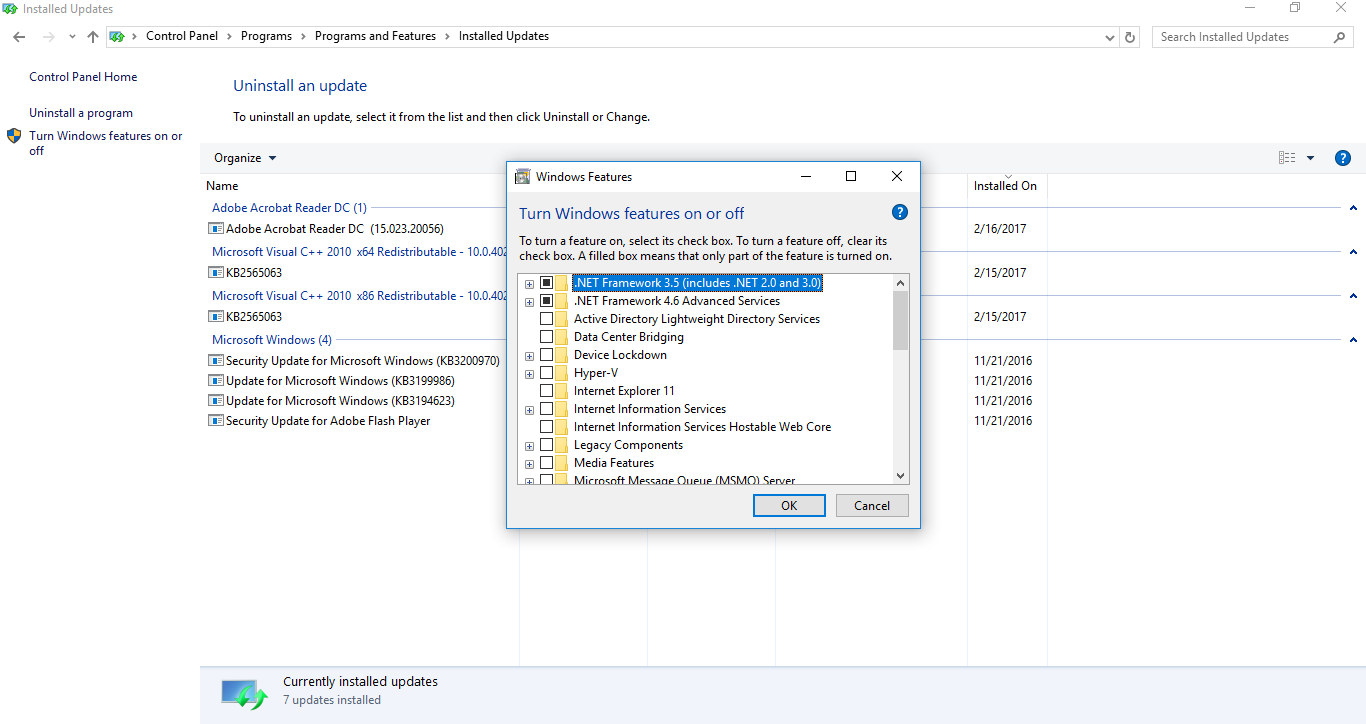Click the icon for Security Update KB3200970
Viewport: 1366px width, 724px height.
[x=215, y=361]
